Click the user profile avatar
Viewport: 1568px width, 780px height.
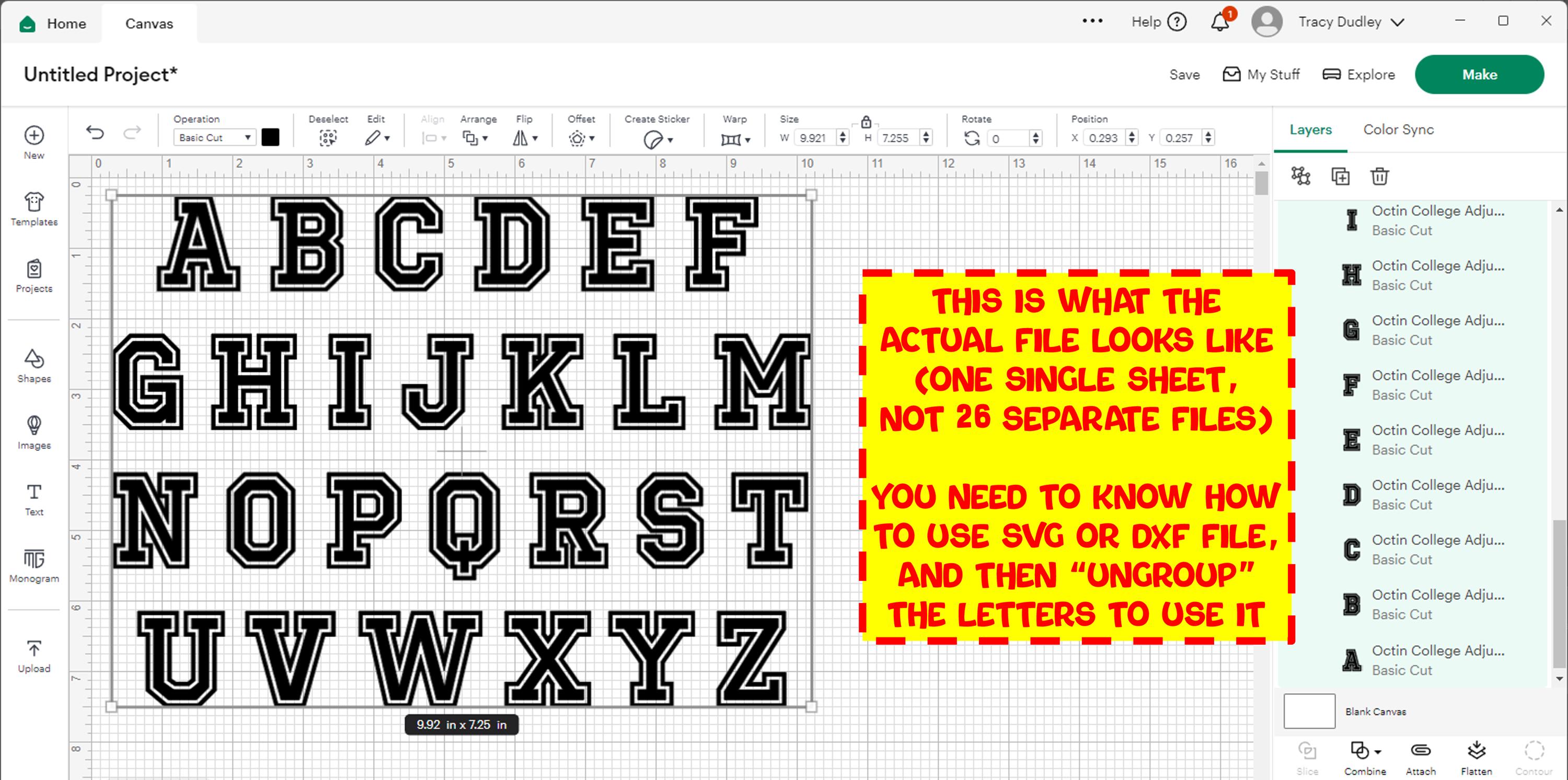pos(1267,22)
